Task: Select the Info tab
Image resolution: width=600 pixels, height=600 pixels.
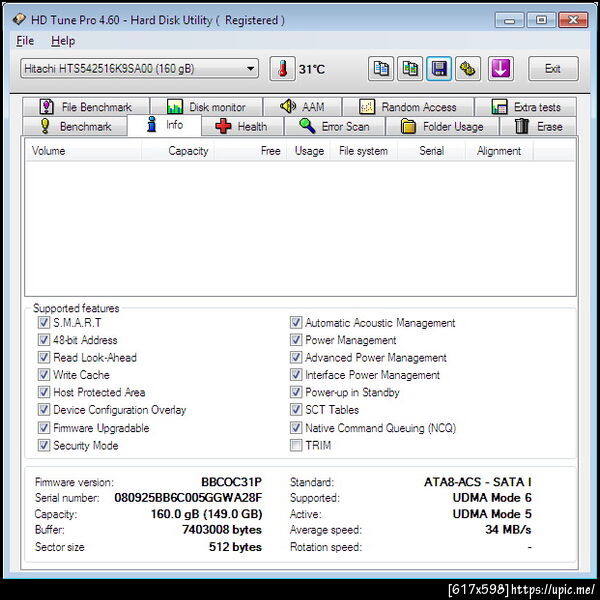Action: pos(164,125)
